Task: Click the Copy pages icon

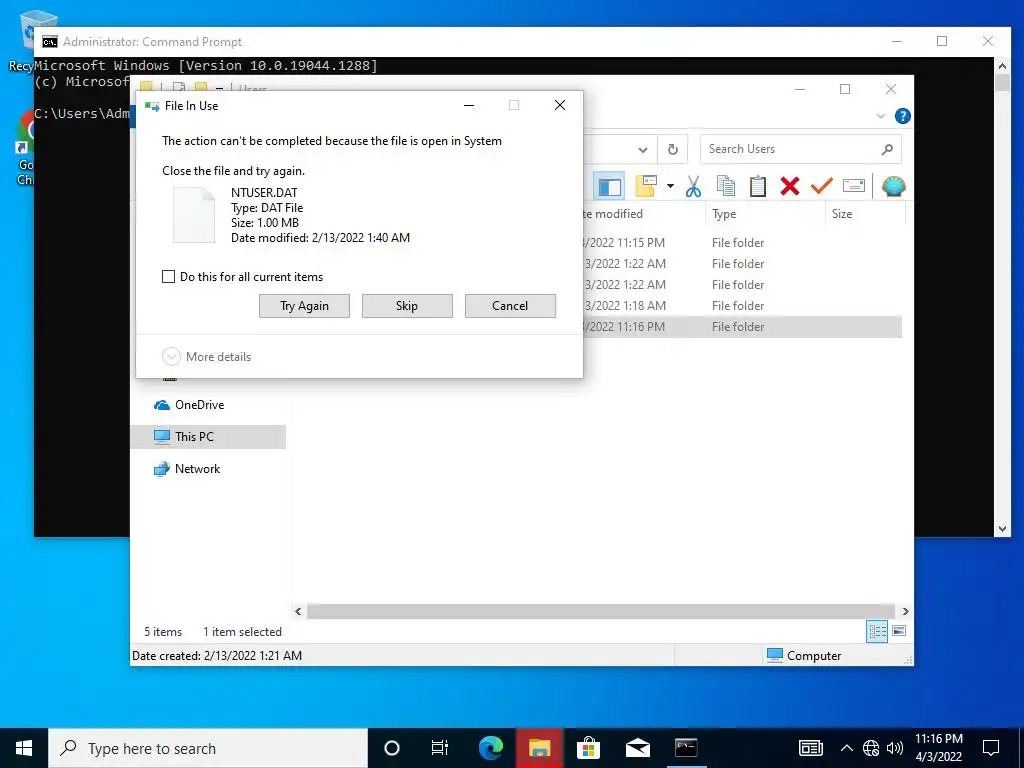Action: click(x=726, y=187)
